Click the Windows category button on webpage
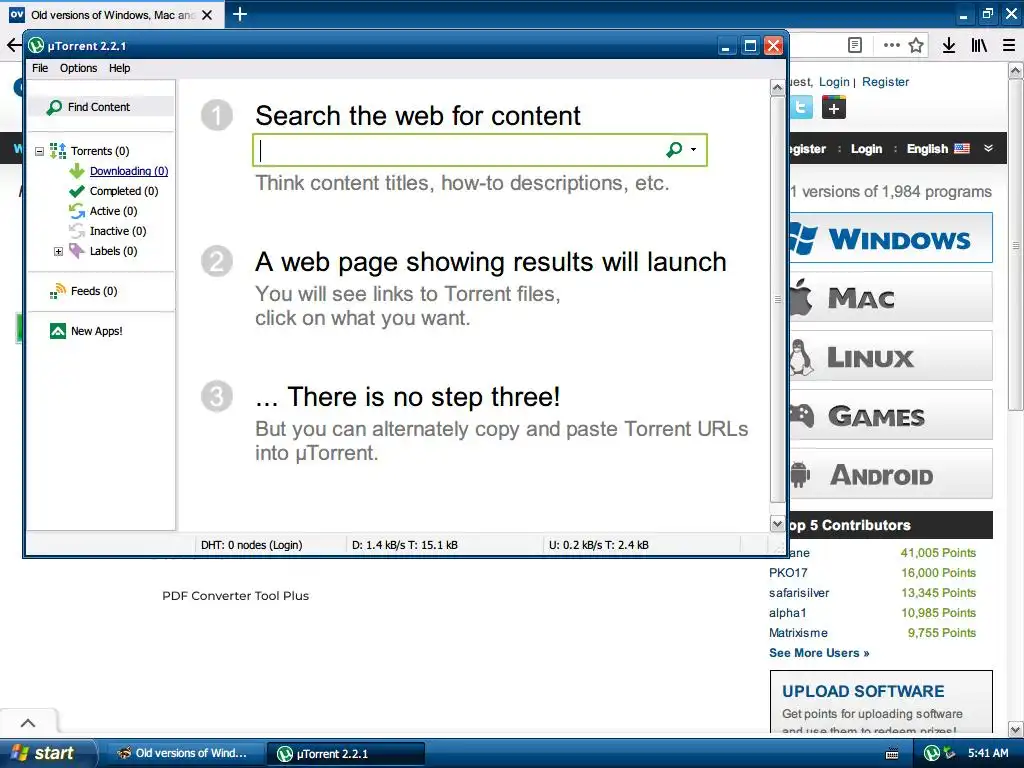1024x768 pixels. pyautogui.click(x=890, y=238)
